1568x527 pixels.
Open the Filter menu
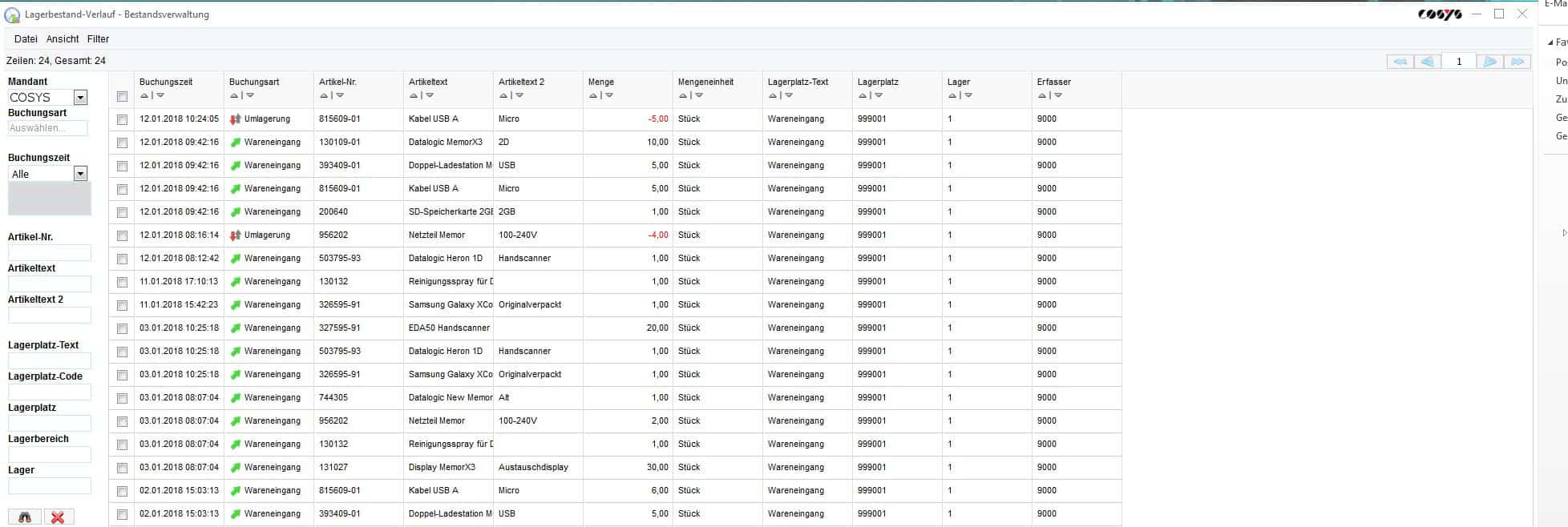[98, 39]
